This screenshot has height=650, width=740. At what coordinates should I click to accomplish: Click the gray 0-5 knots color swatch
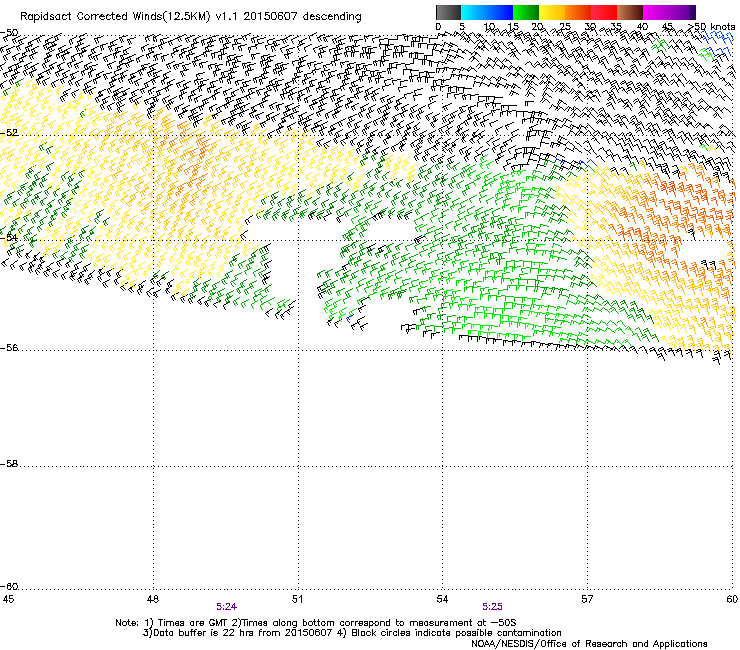(x=448, y=12)
